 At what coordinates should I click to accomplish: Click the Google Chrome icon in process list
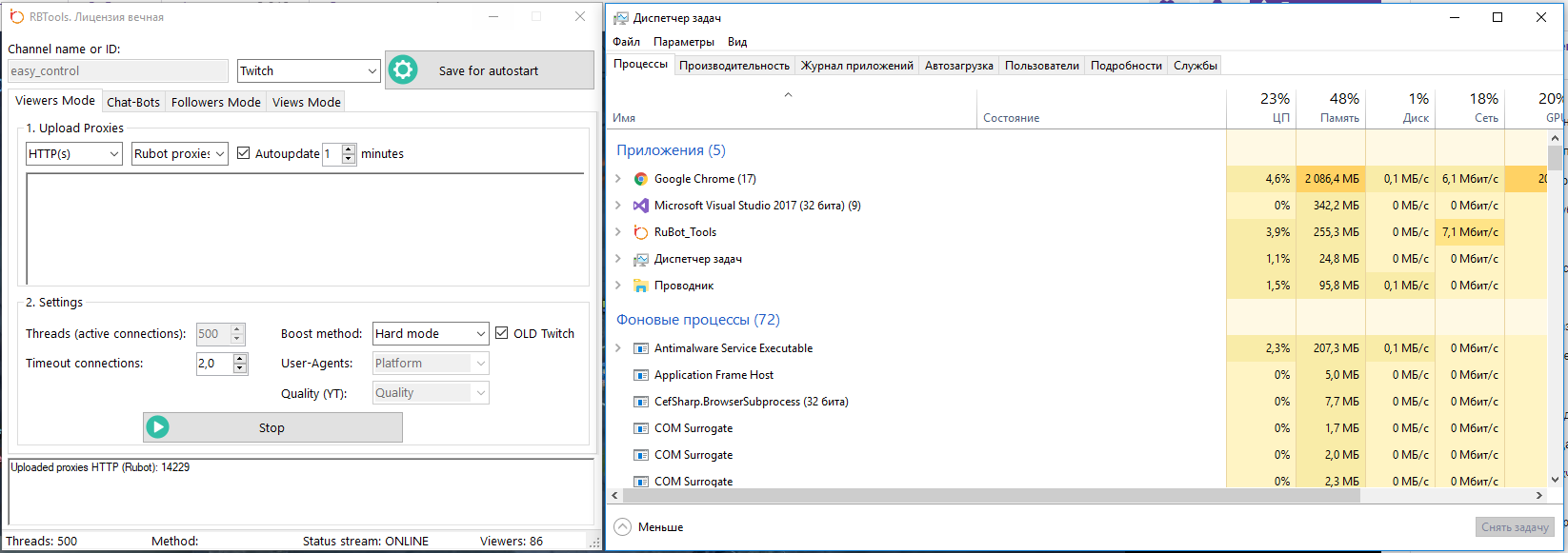tap(641, 179)
